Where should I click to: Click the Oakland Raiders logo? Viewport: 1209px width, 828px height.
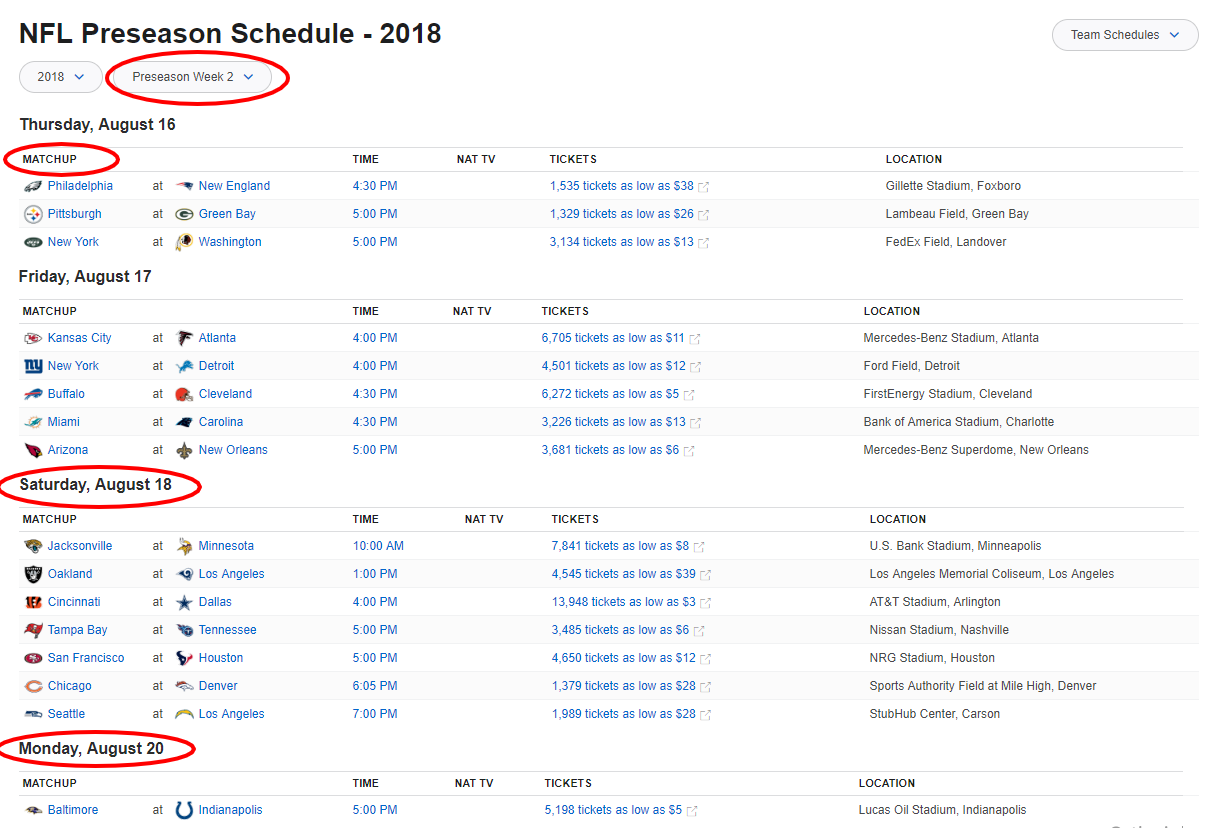point(33,574)
